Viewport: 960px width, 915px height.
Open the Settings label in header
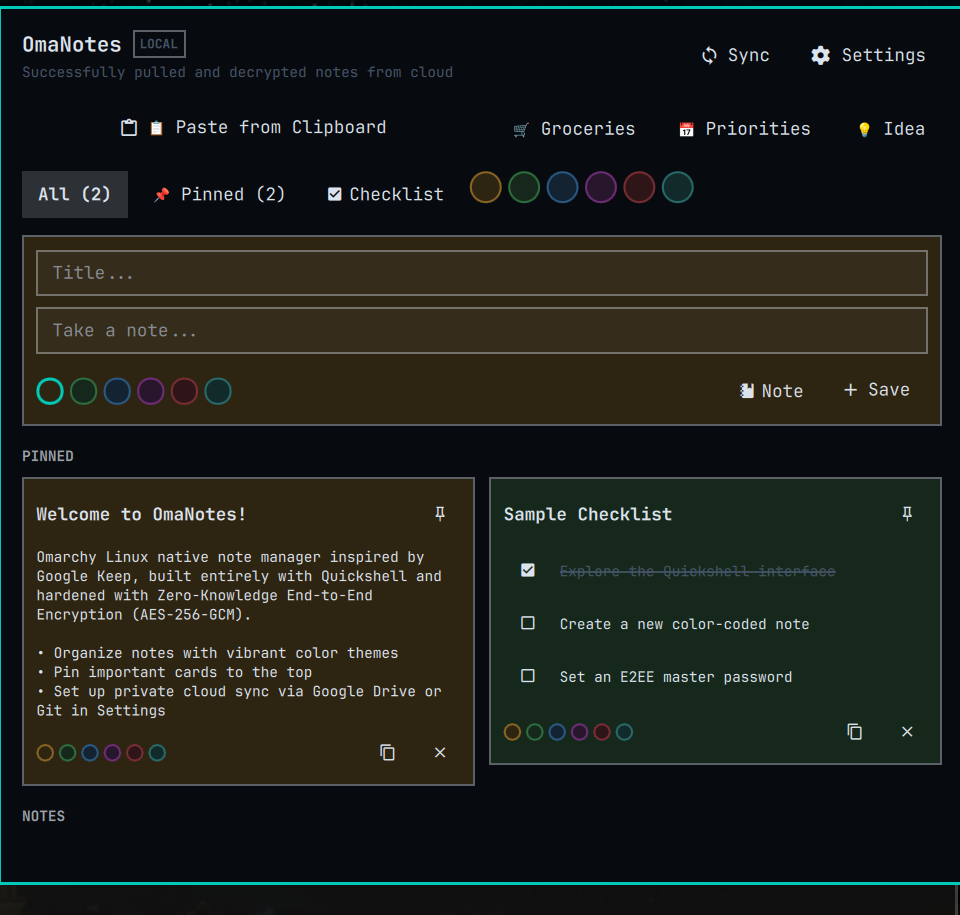pyautogui.click(x=883, y=56)
